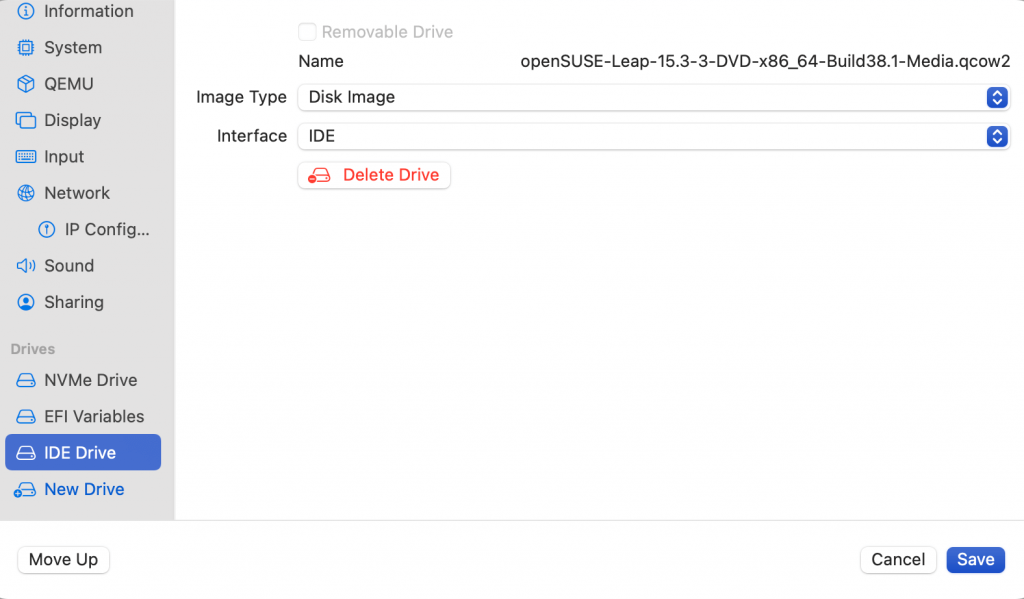Select the highlighted IDE Drive entry

[x=83, y=453]
